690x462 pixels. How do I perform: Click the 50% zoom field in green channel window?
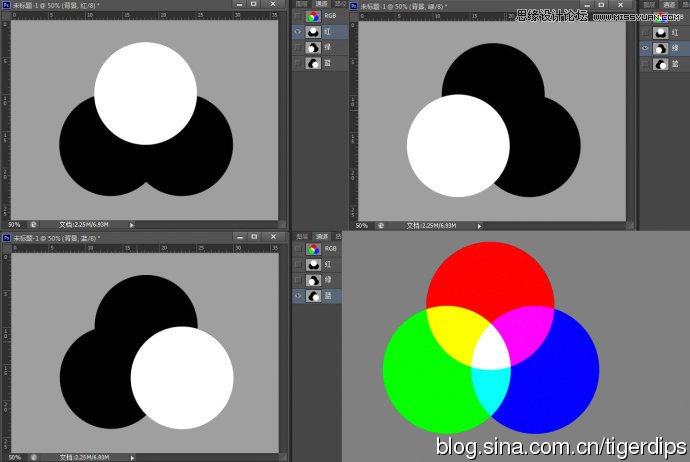362,225
